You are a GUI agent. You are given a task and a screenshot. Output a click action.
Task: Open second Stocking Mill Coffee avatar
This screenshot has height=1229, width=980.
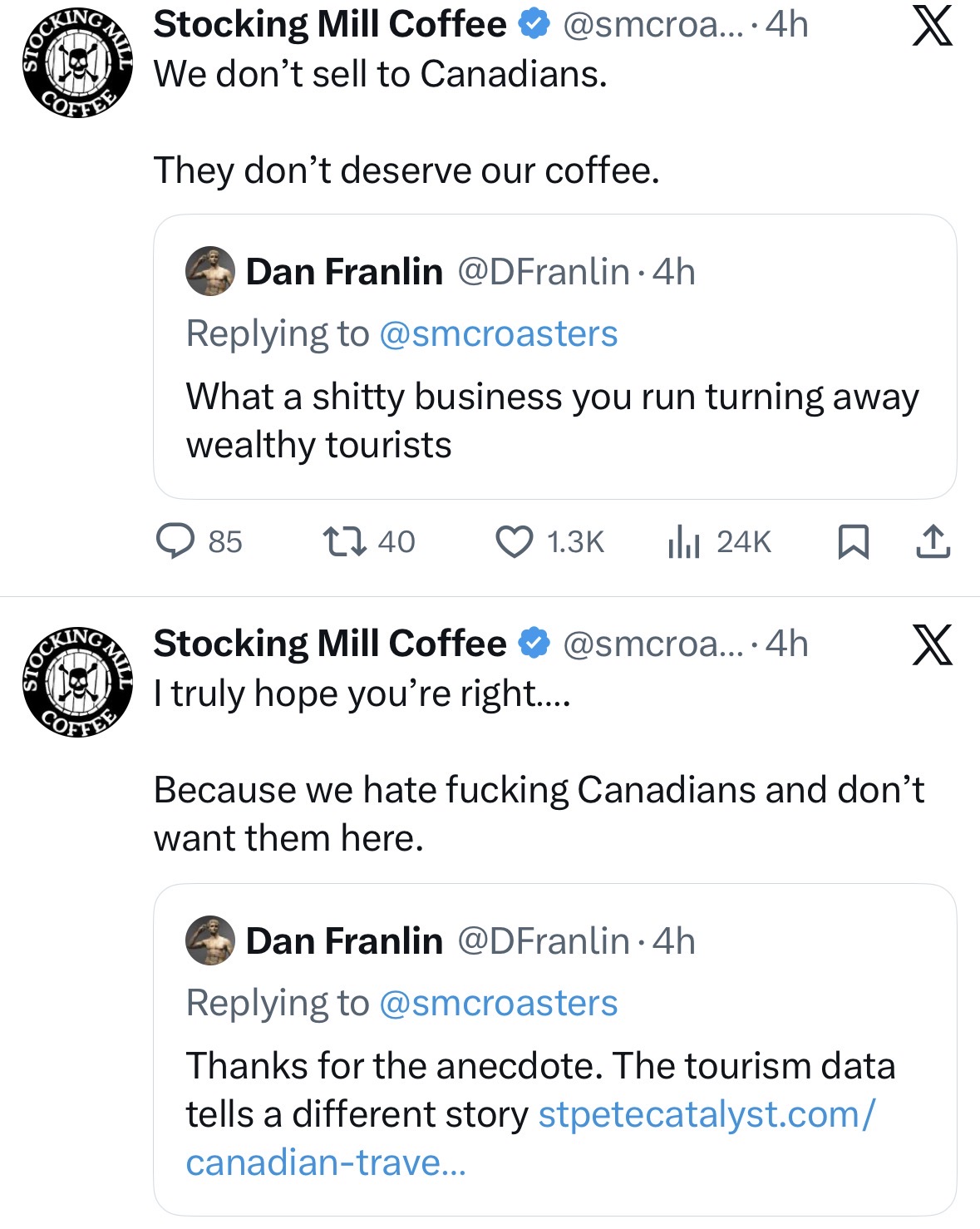[77, 681]
